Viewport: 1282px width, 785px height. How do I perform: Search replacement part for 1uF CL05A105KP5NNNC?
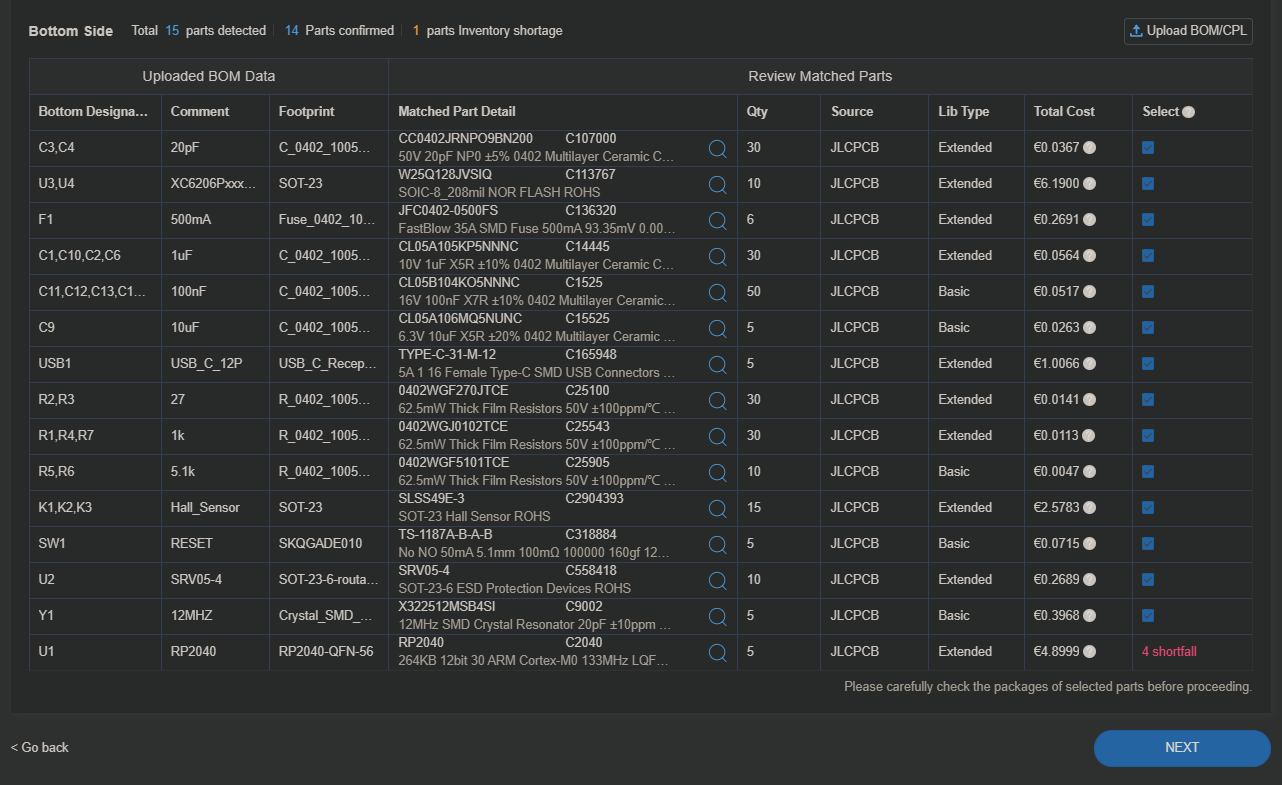coord(717,257)
